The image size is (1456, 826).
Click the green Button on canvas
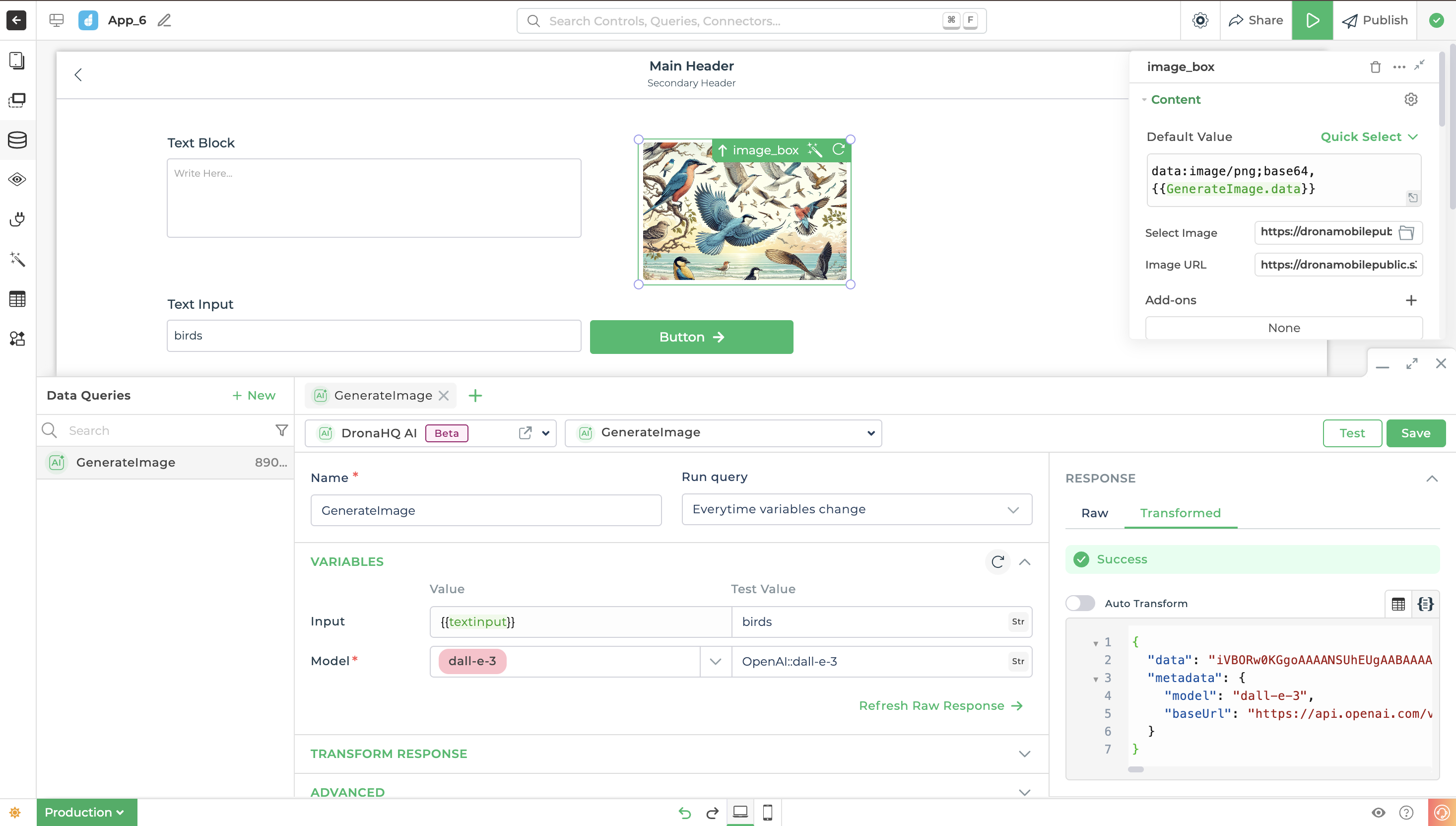pos(691,337)
